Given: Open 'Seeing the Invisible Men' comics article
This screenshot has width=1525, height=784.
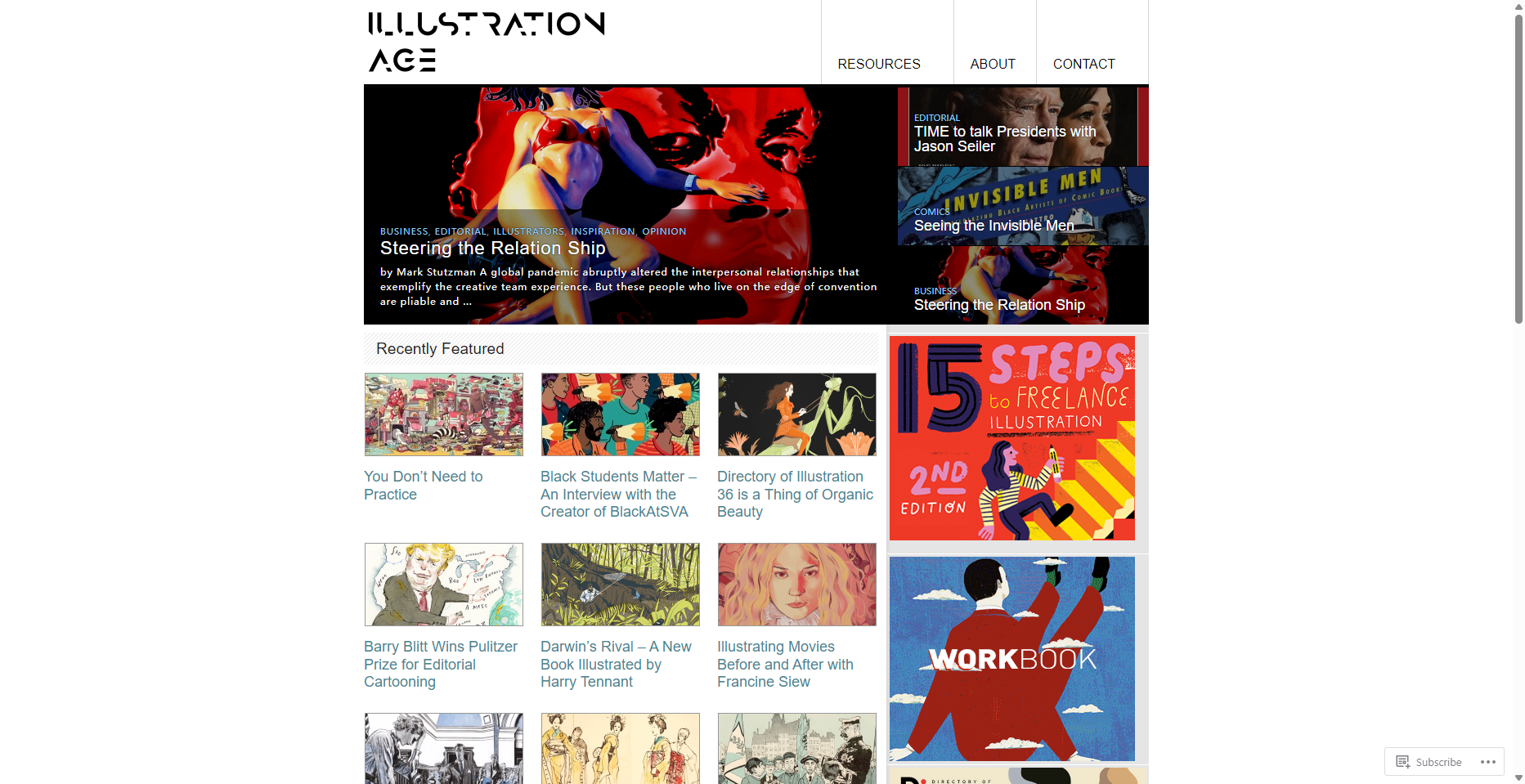Looking at the screenshot, I should click(x=993, y=226).
